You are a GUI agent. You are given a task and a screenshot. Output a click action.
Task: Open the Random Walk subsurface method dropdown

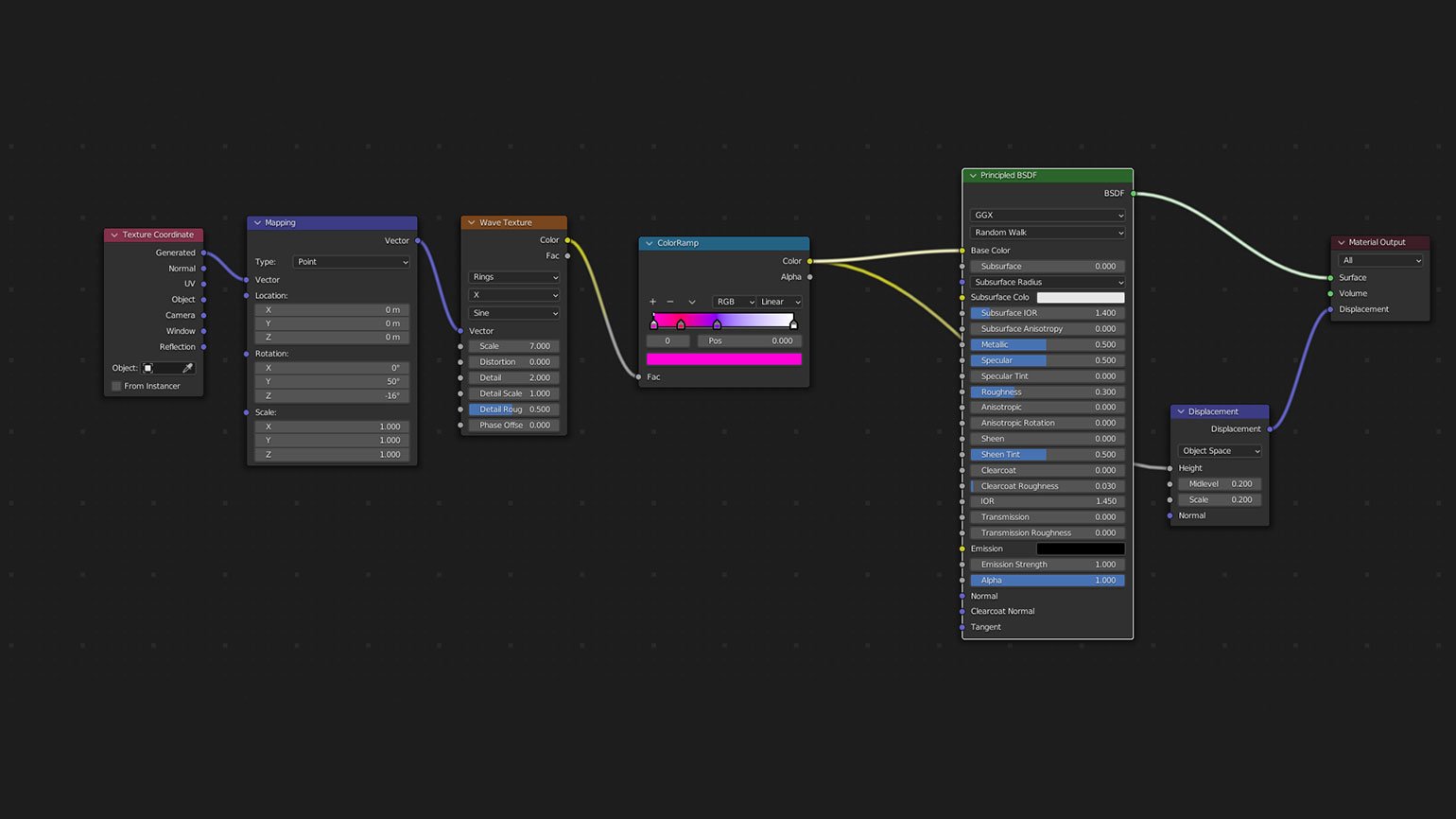click(1048, 233)
